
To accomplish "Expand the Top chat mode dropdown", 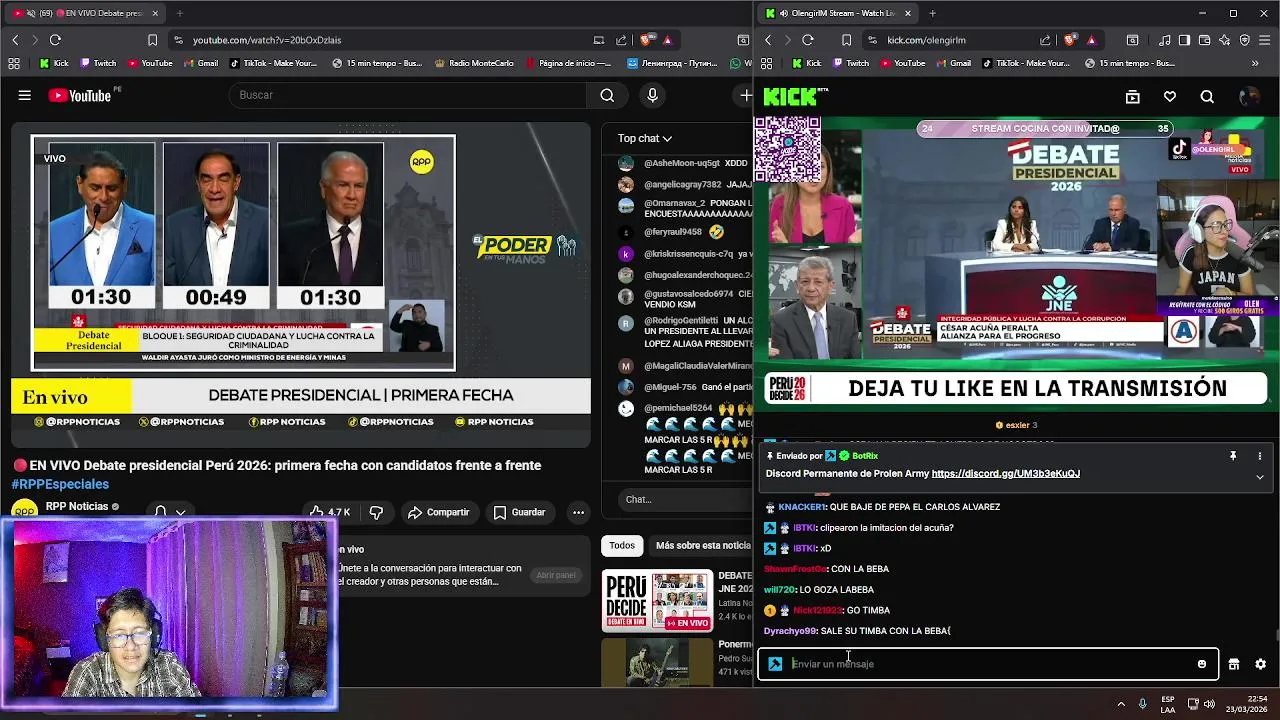I will [645, 138].
